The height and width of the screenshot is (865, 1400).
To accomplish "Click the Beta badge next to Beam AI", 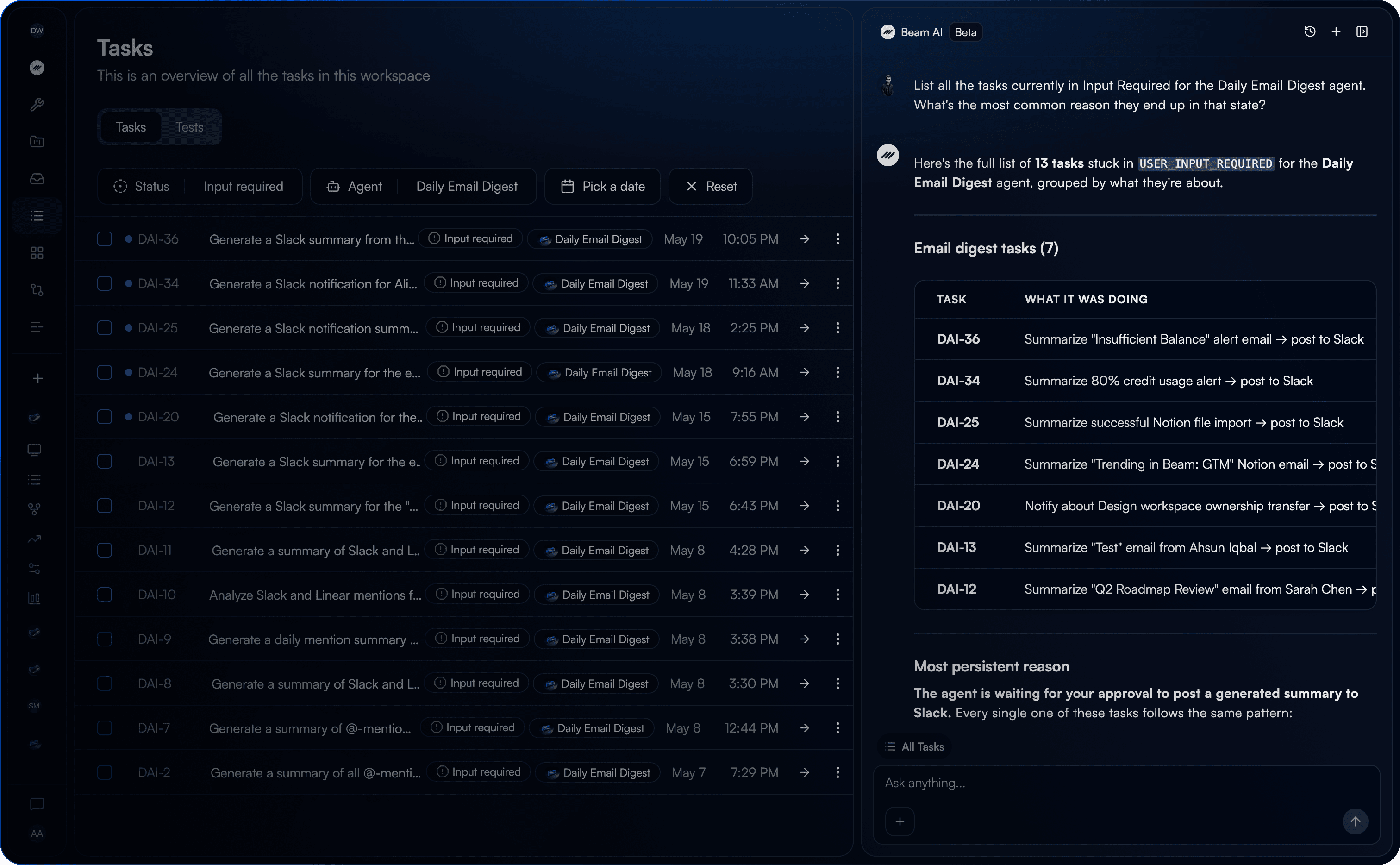I will [965, 32].
